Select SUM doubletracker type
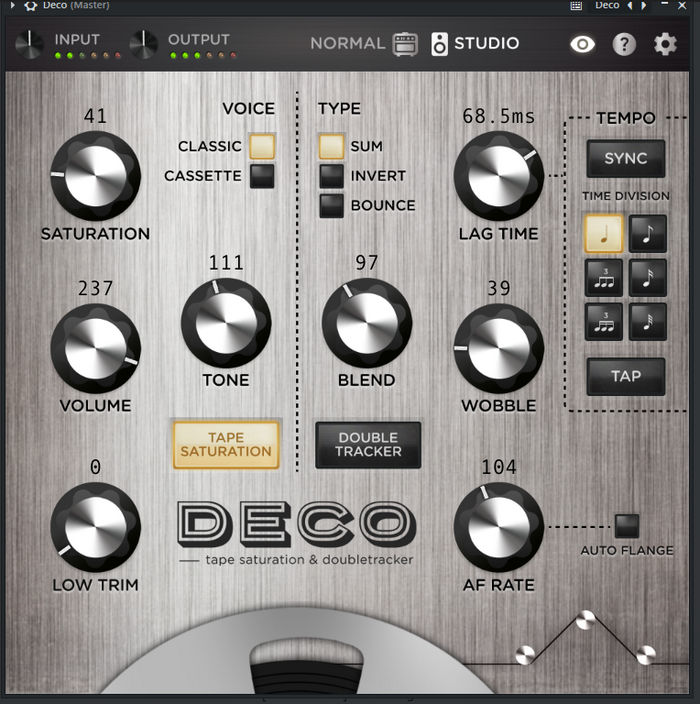This screenshot has height=704, width=700. pyautogui.click(x=331, y=146)
